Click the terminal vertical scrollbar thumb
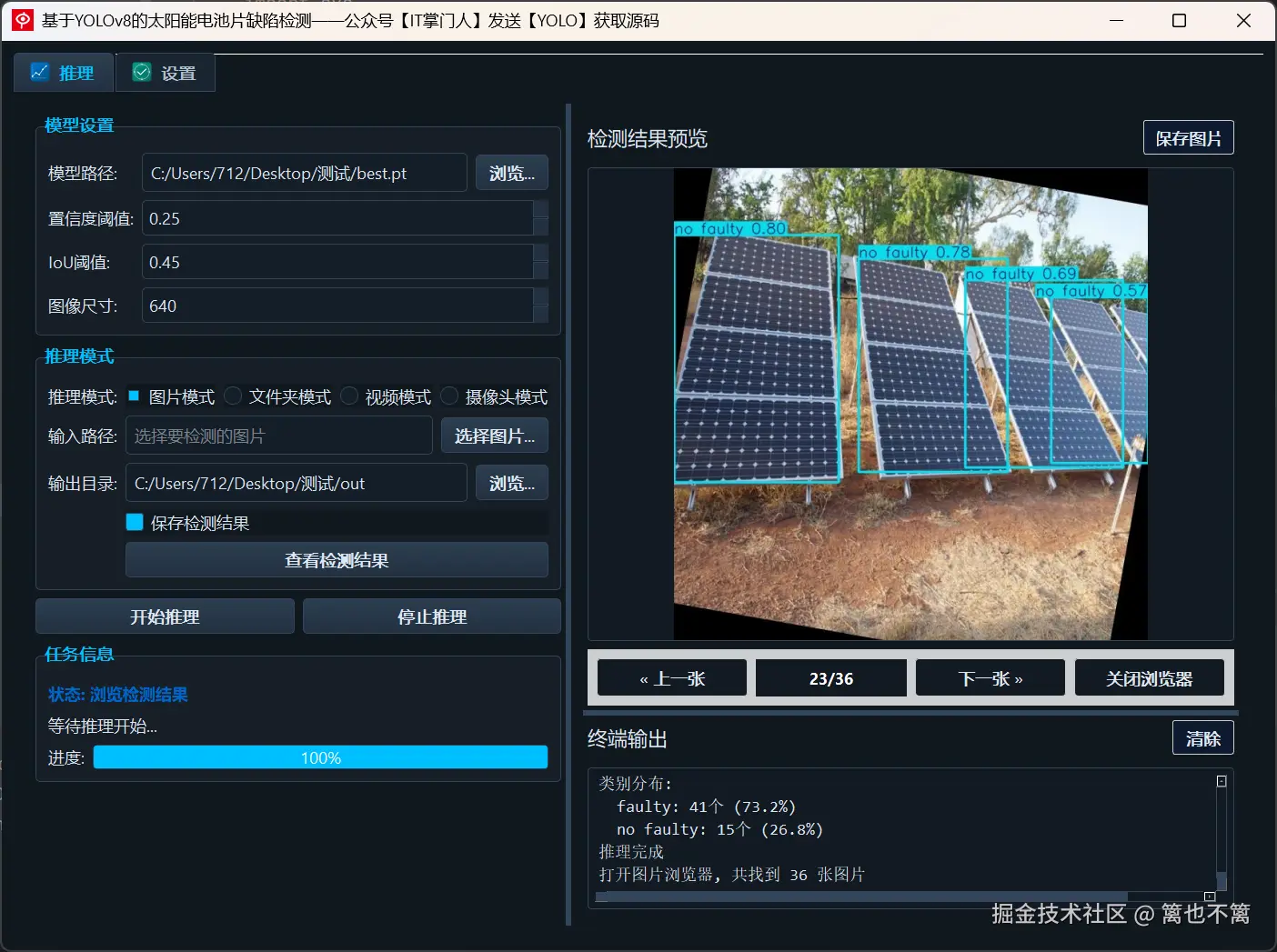1277x952 pixels. (x=1222, y=880)
